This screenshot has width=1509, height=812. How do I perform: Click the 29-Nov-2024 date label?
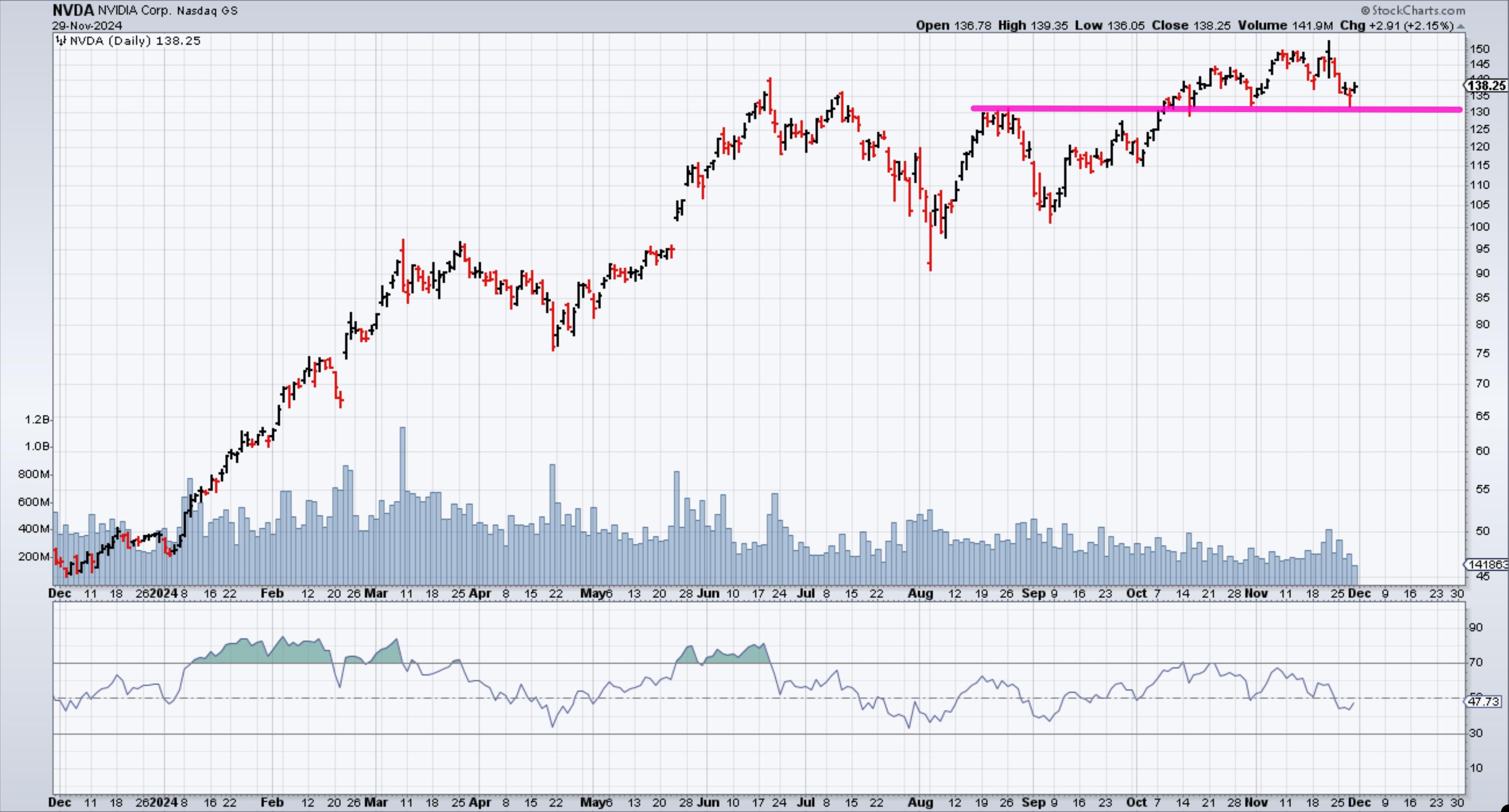pyautogui.click(x=87, y=26)
